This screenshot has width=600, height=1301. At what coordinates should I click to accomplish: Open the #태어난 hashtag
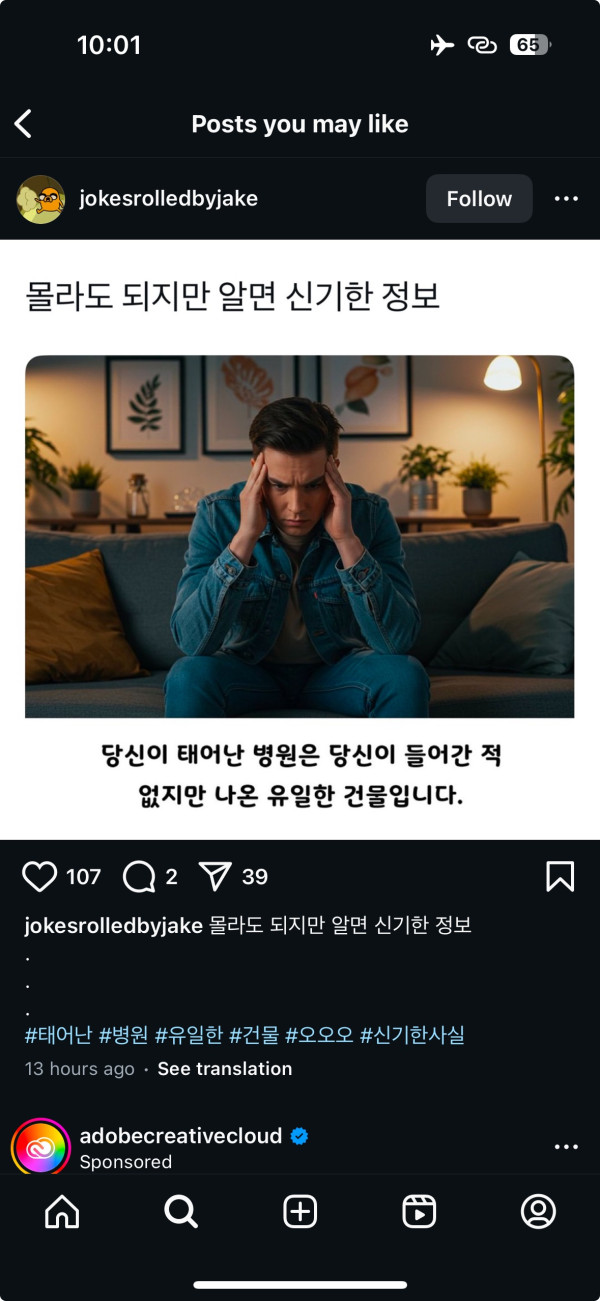point(58,1035)
